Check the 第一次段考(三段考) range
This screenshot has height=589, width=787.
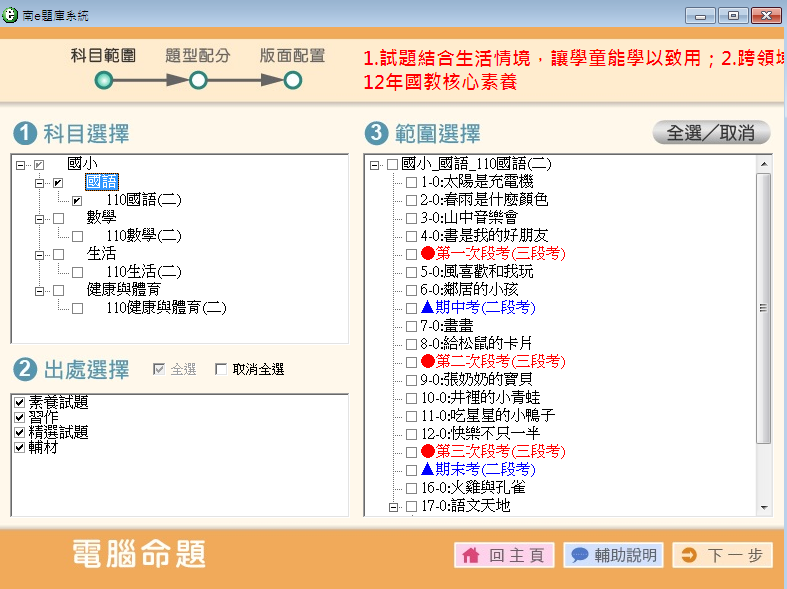[411, 254]
